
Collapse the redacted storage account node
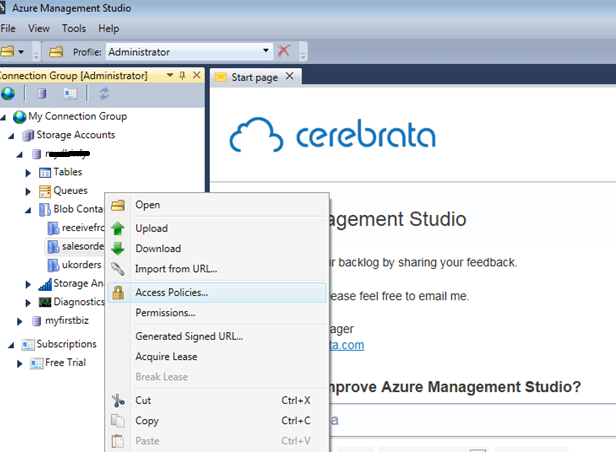pyautogui.click(x=19, y=154)
